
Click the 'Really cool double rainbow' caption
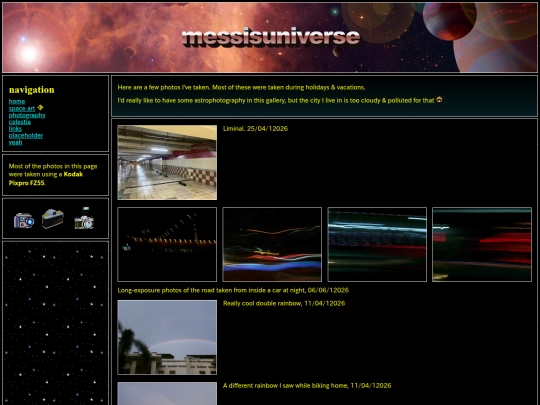[x=284, y=303]
